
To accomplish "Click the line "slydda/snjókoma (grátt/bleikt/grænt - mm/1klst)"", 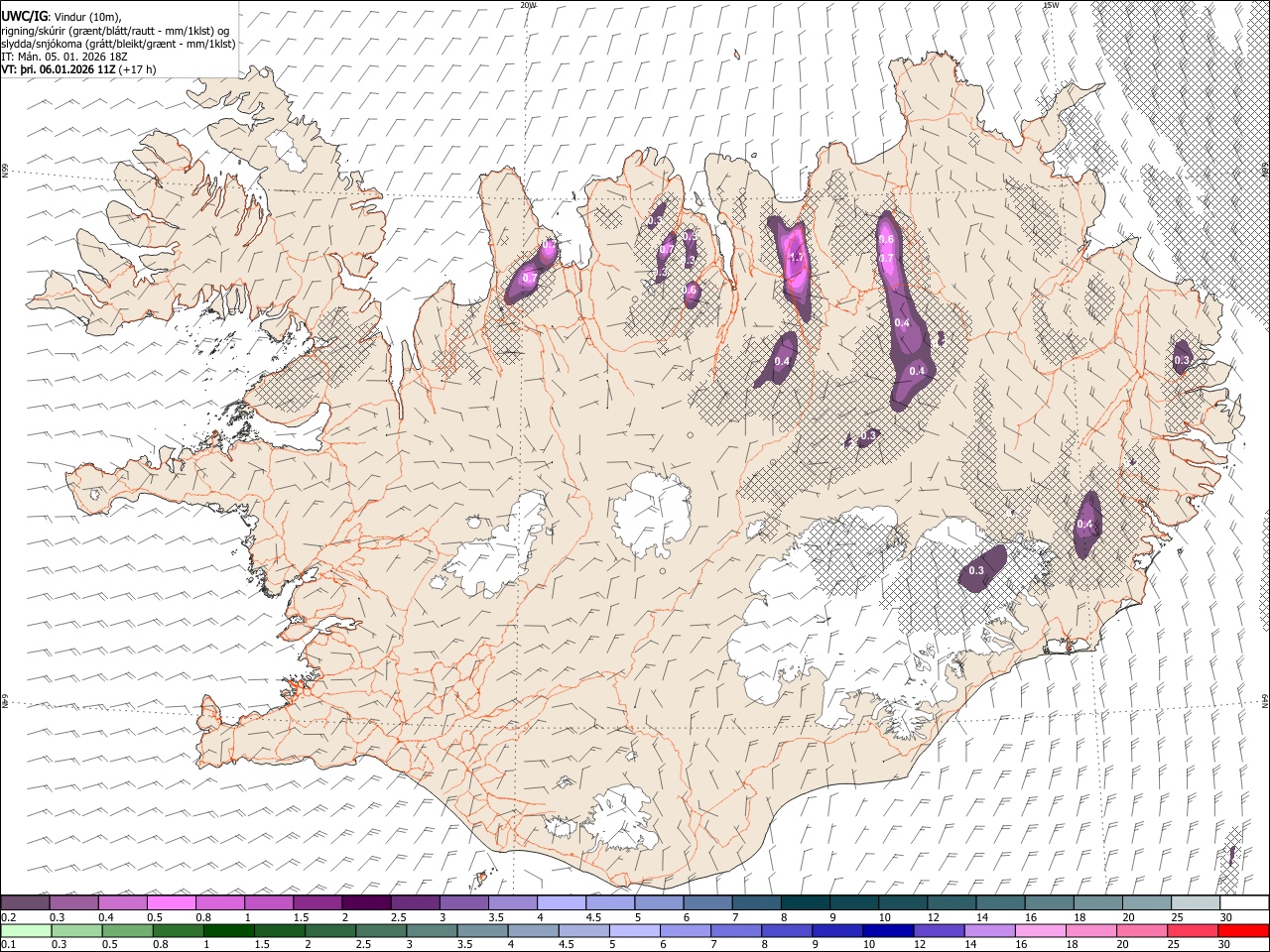I will 118,44.
